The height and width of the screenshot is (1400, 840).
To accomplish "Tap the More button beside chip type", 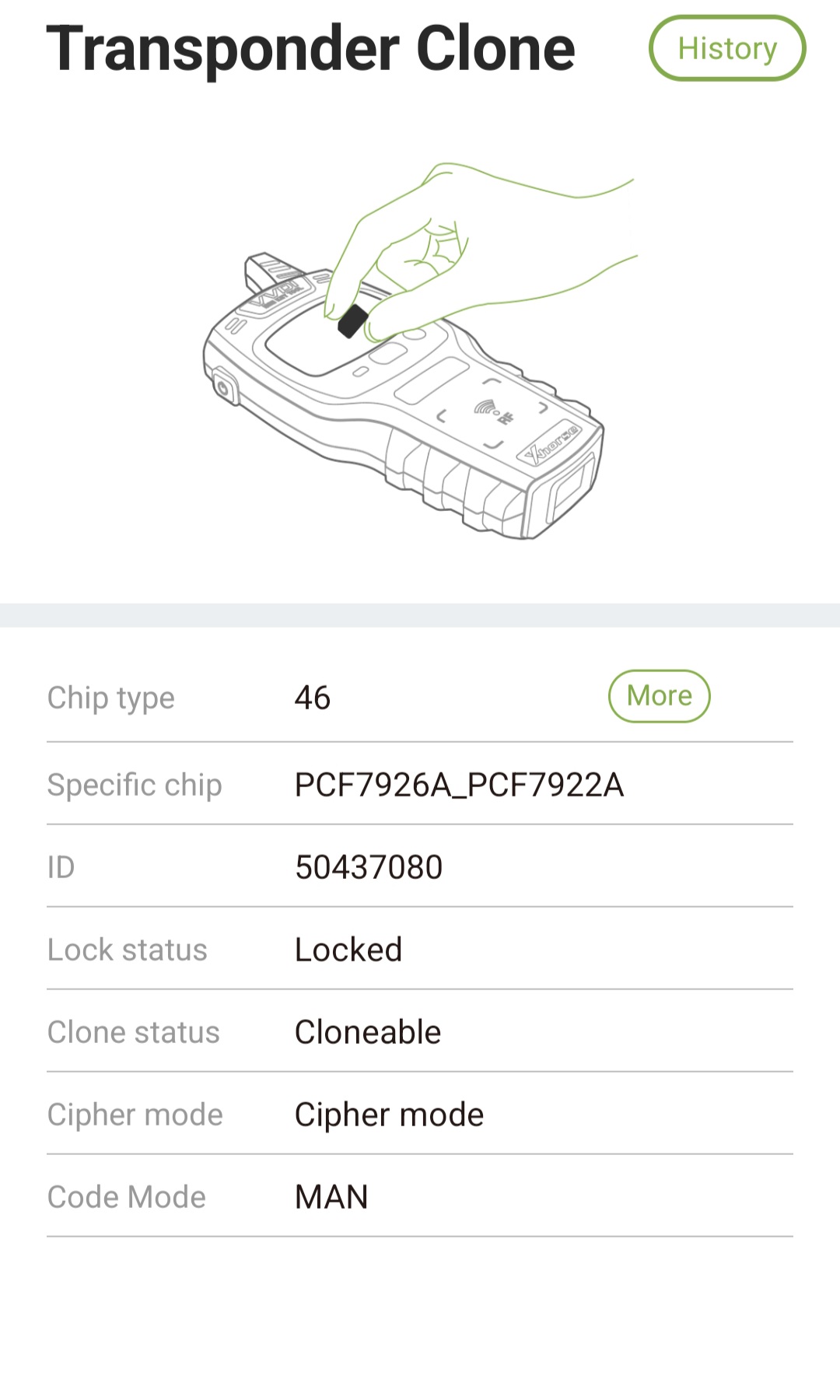I will 659,696.
